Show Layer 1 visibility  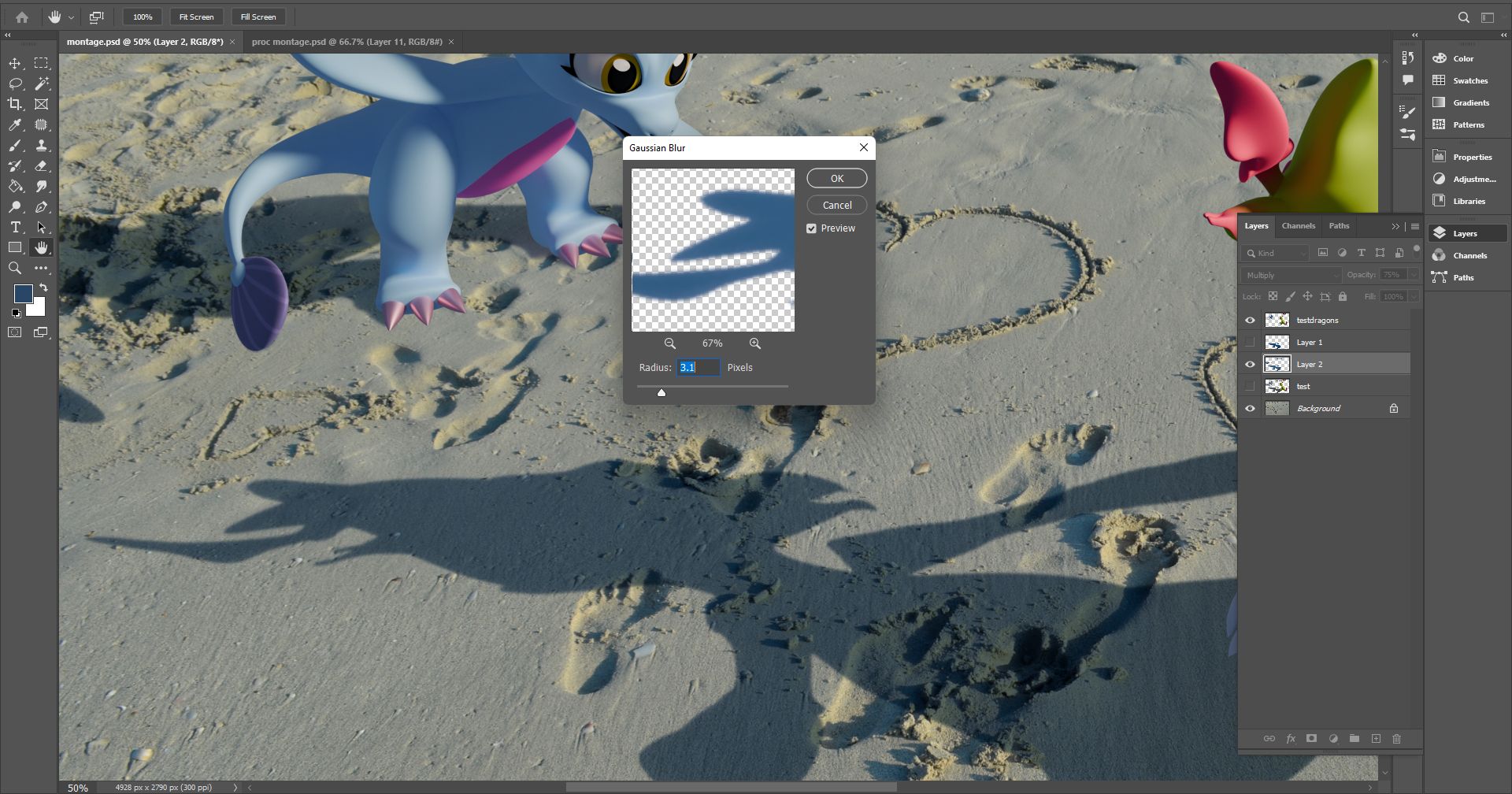(1250, 343)
